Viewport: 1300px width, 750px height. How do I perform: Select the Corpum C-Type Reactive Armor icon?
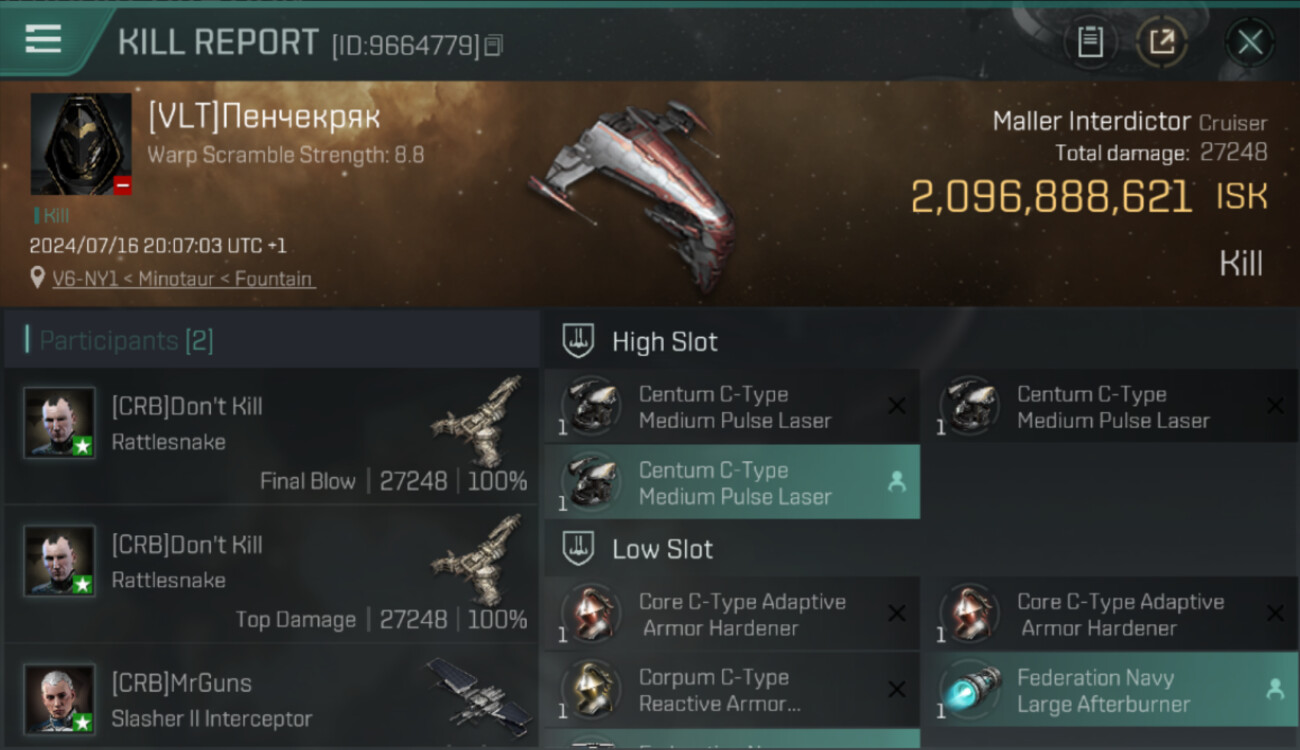point(591,690)
